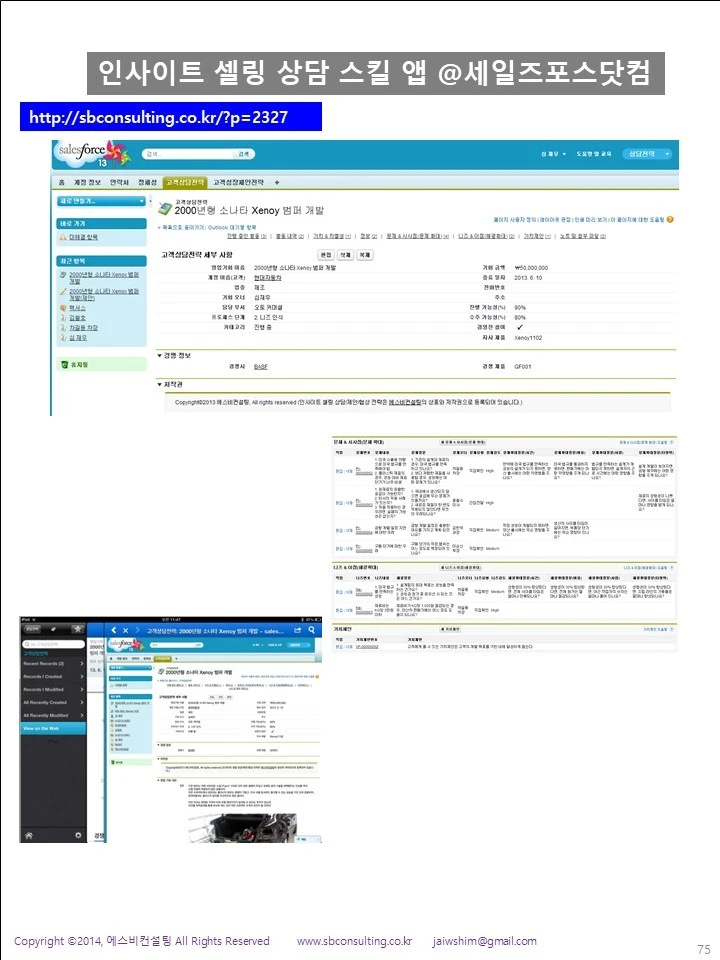The width and height of the screenshot is (720, 960).
Task: Click the iPad sidebar search field
Action: pos(53,644)
